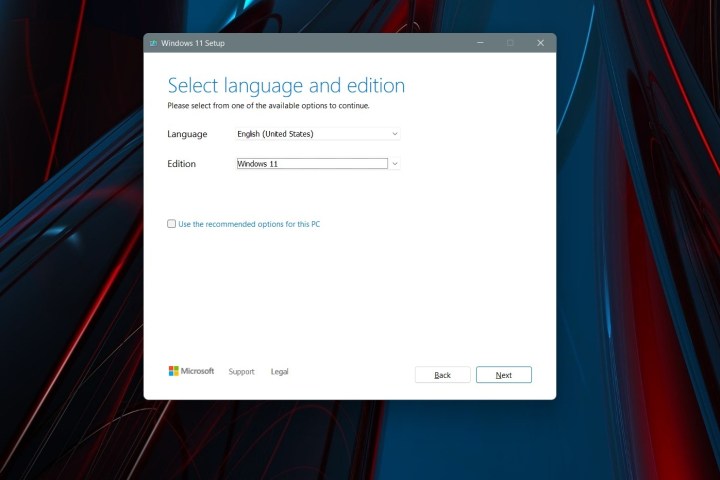The image size is (720, 480).
Task: Expand the Language dropdown arrow
Action: [x=395, y=134]
